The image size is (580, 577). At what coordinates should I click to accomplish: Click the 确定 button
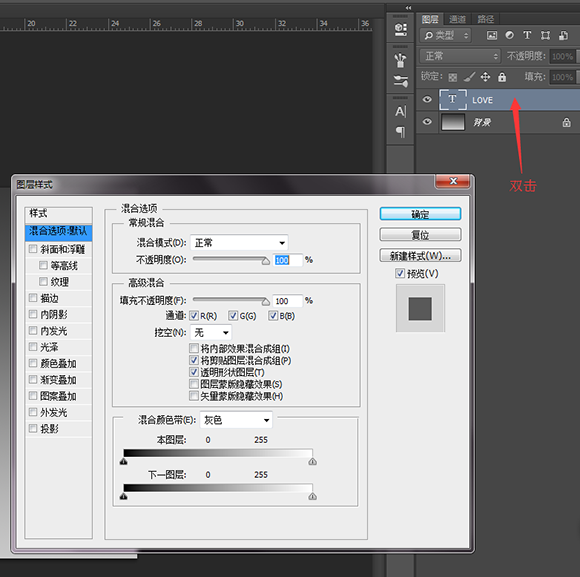[420, 214]
